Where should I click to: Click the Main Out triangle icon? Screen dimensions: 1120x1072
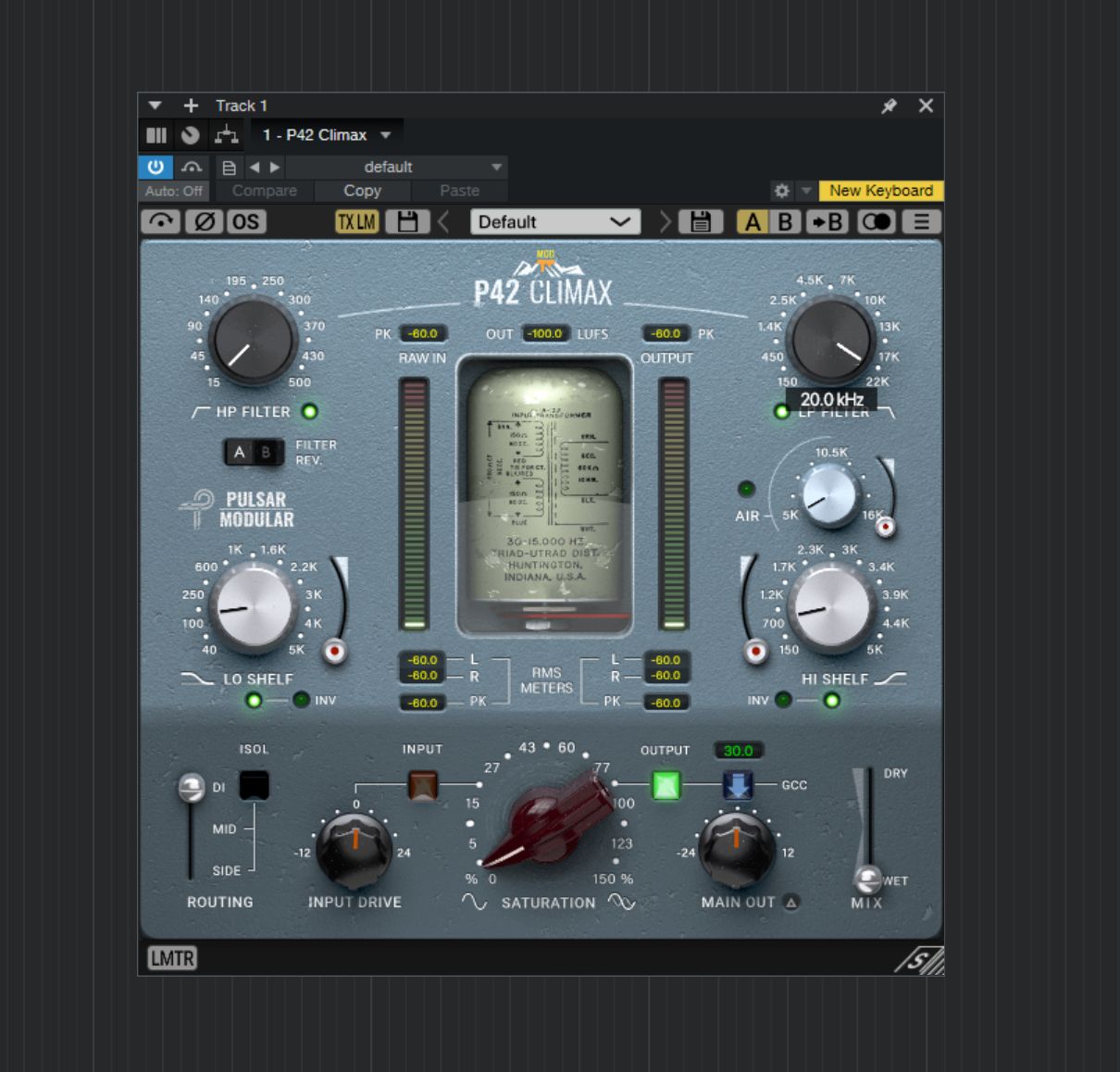pos(791,902)
